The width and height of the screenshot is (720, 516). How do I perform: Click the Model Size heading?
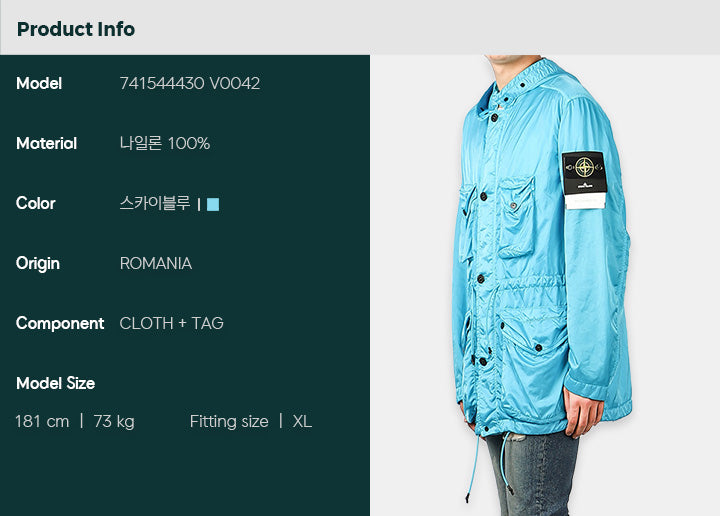pyautogui.click(x=56, y=383)
